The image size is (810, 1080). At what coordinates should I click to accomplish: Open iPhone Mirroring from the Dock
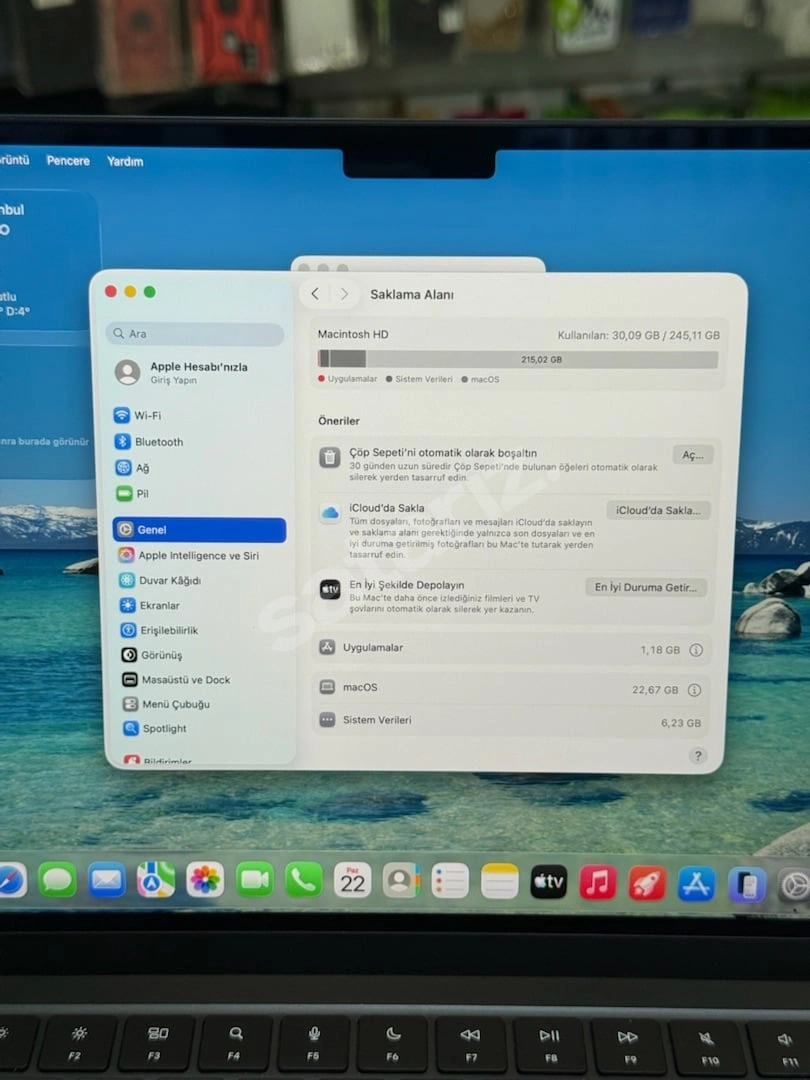(747, 885)
